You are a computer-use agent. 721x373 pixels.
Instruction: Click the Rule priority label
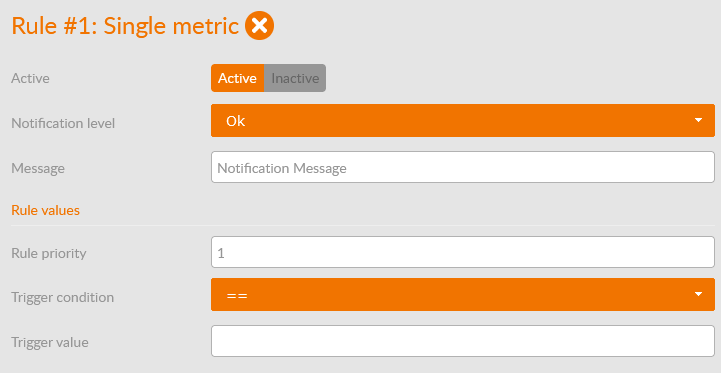point(49,253)
